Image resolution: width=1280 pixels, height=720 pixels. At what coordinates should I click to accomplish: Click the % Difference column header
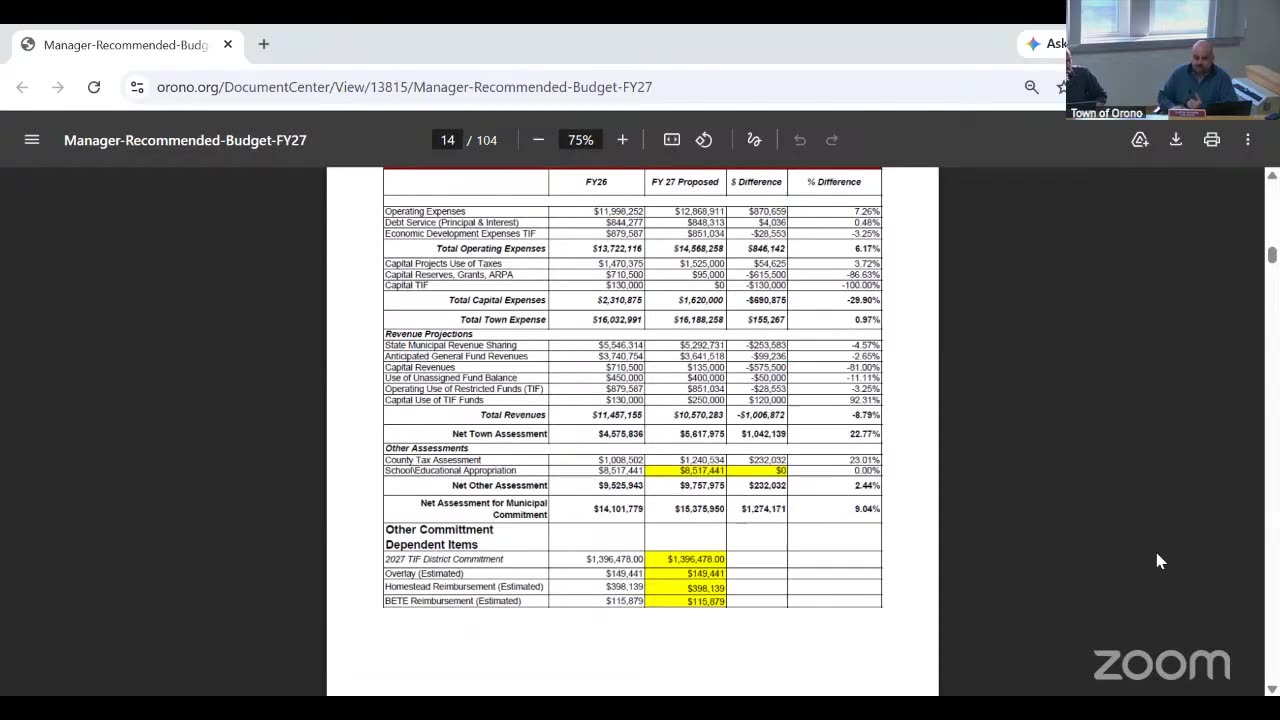[834, 182]
